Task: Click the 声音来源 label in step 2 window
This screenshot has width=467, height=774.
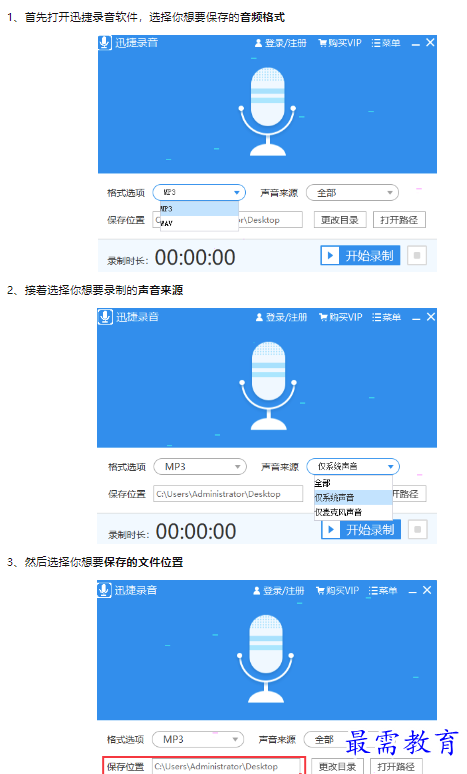Action: [280, 467]
